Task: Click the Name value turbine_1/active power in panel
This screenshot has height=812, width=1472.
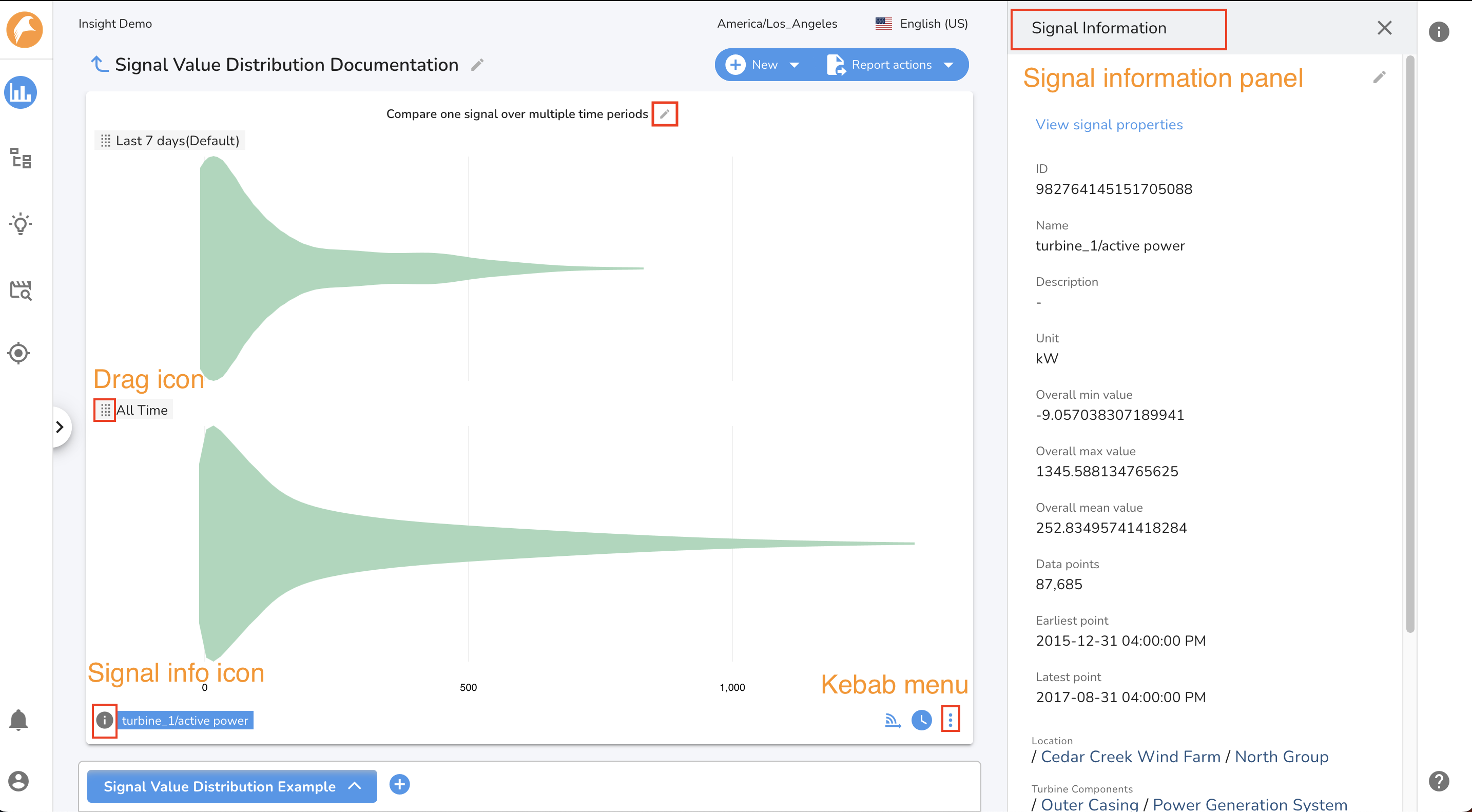Action: (x=1110, y=246)
